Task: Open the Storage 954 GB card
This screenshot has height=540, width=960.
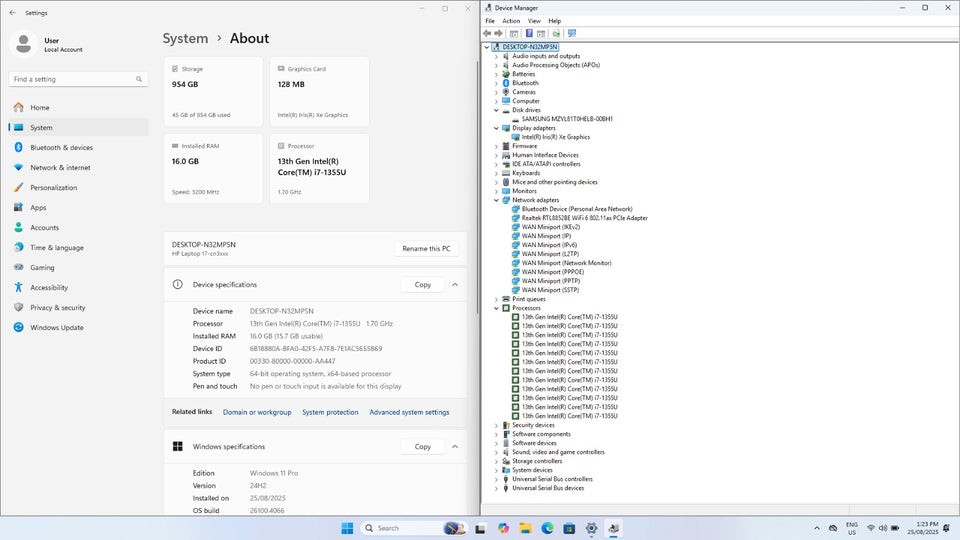Action: tap(213, 92)
